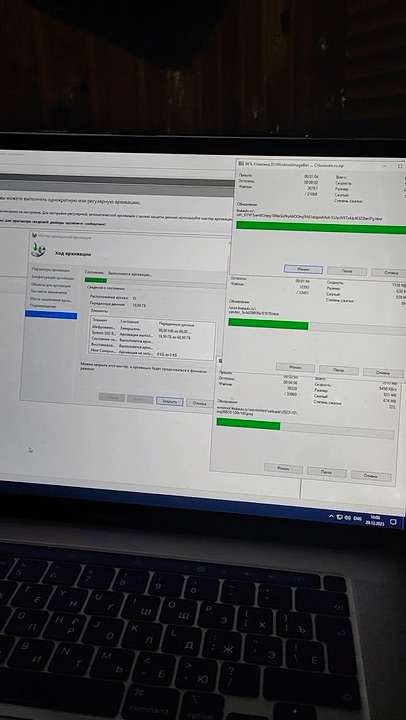Click the backup wizard title bar icon
Screen dimensions: 406x720
[34, 236]
